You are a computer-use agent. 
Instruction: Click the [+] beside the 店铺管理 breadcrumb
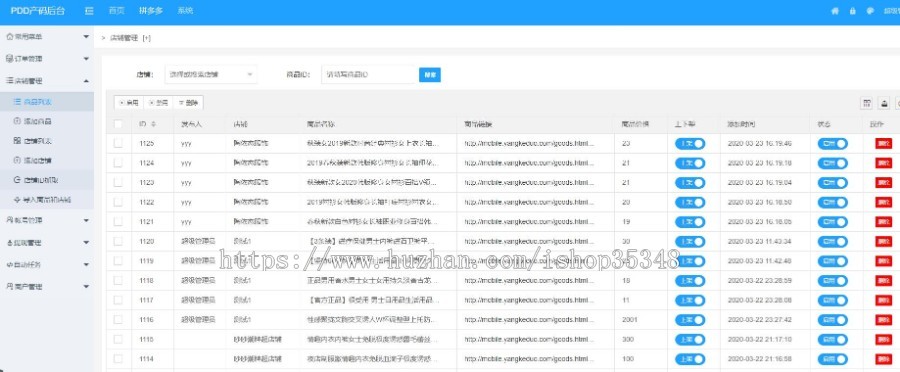tap(146, 38)
